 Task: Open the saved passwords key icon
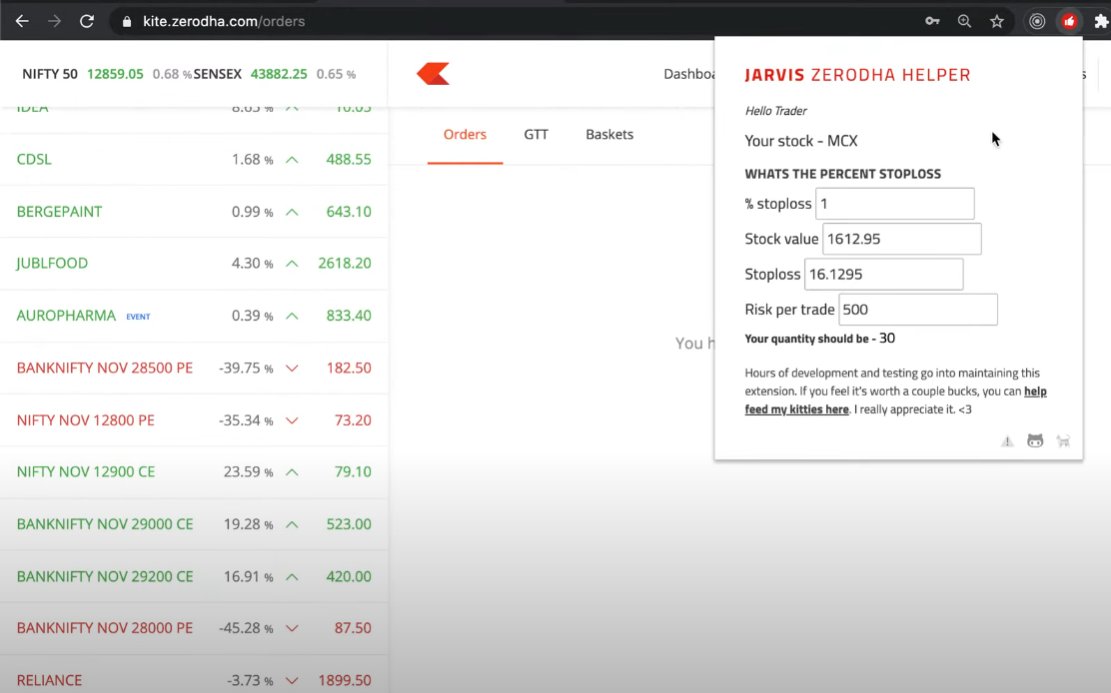coord(932,21)
